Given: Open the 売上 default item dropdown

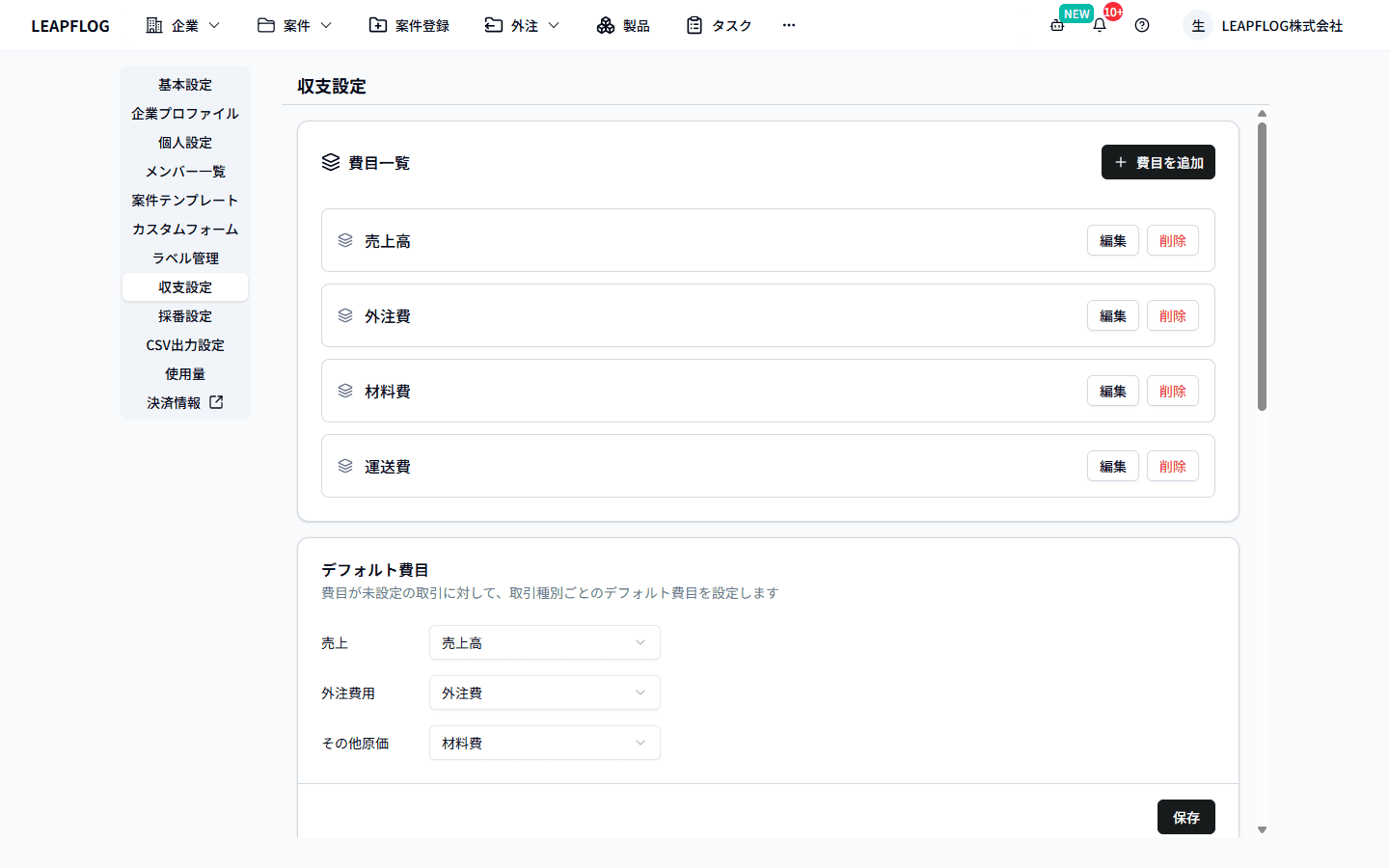Looking at the screenshot, I should coord(545,642).
